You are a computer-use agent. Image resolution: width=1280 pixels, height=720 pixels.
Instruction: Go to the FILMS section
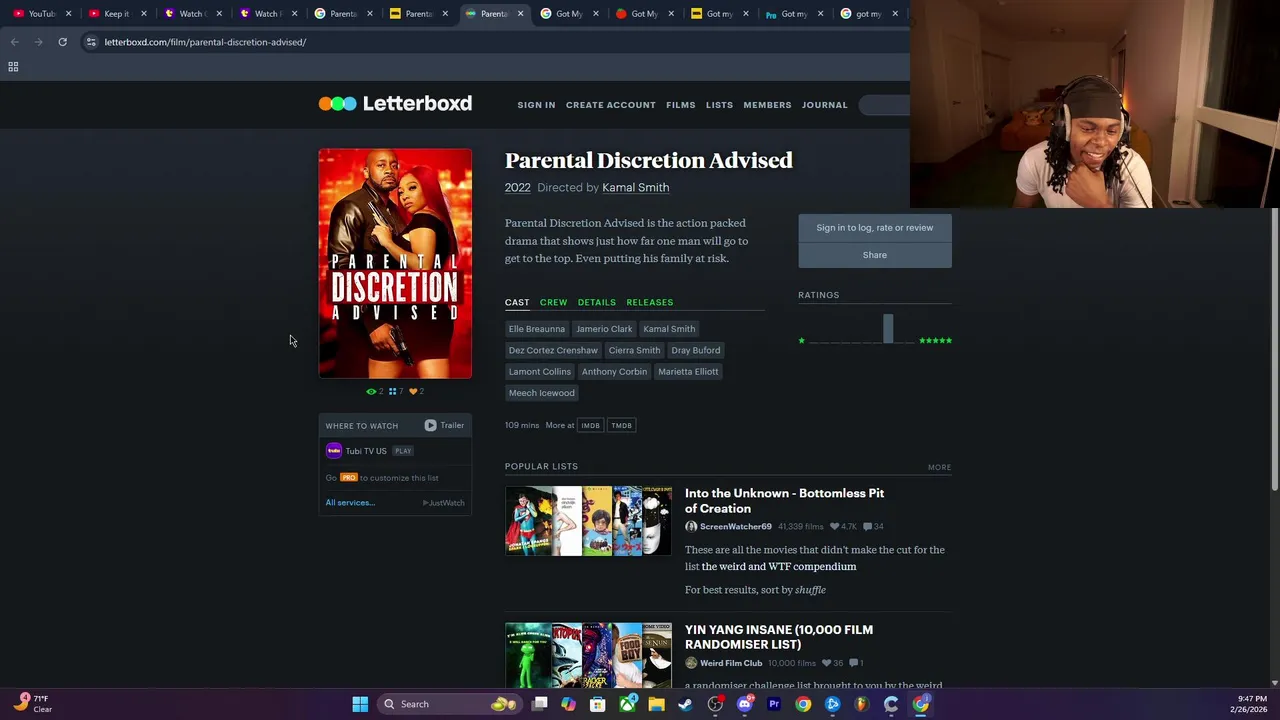(x=681, y=105)
